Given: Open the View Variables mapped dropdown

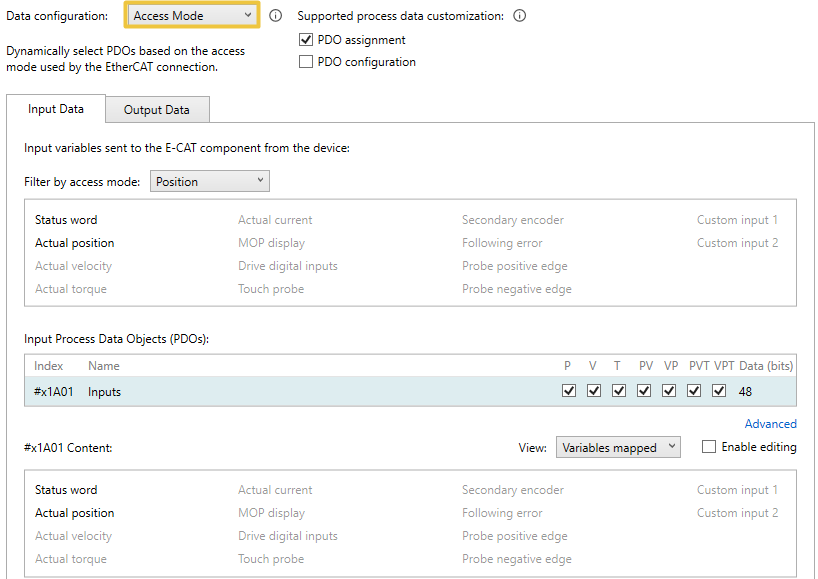Looking at the screenshot, I should click(x=618, y=448).
